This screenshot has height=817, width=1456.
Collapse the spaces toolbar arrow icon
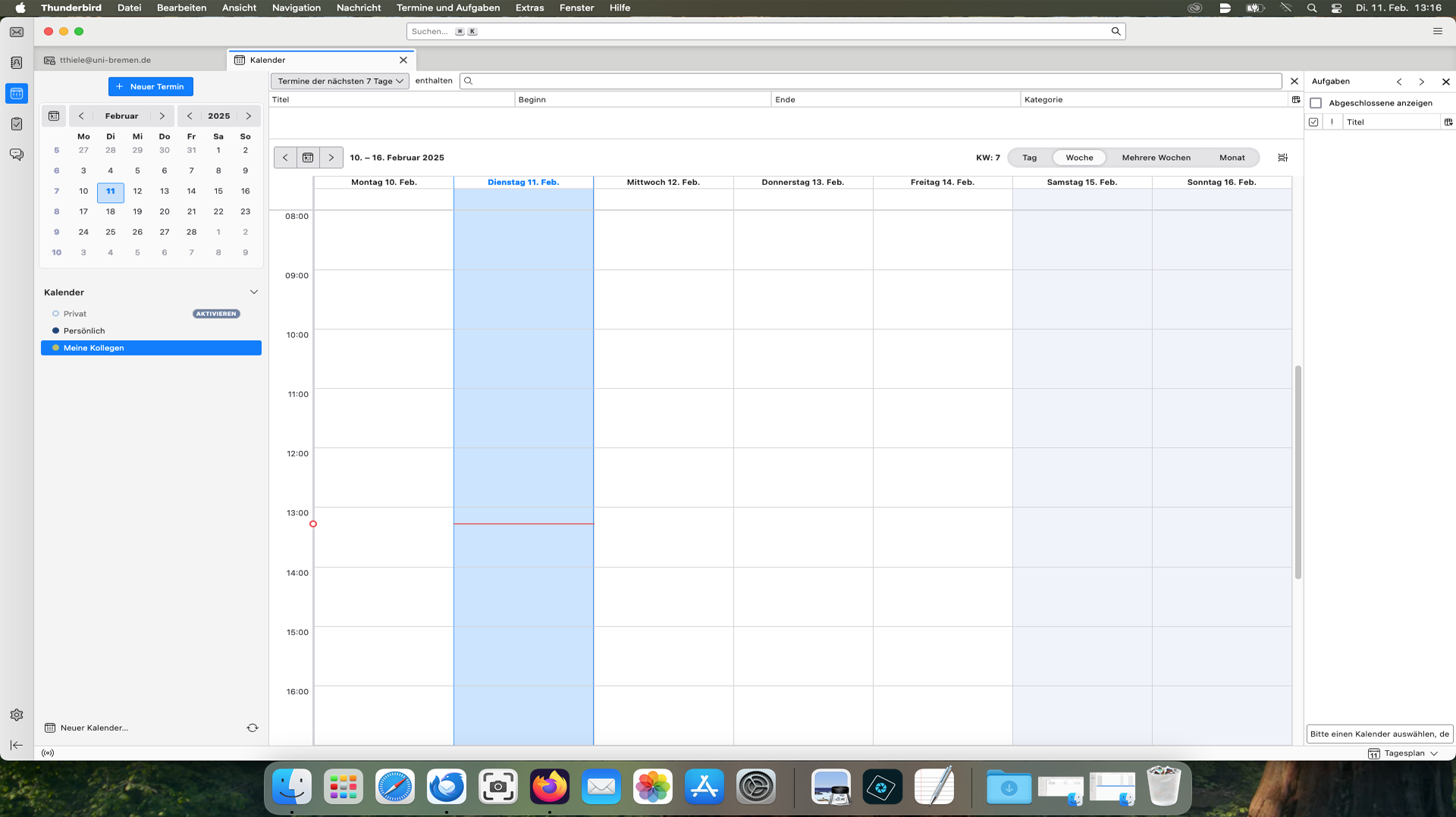click(x=17, y=745)
